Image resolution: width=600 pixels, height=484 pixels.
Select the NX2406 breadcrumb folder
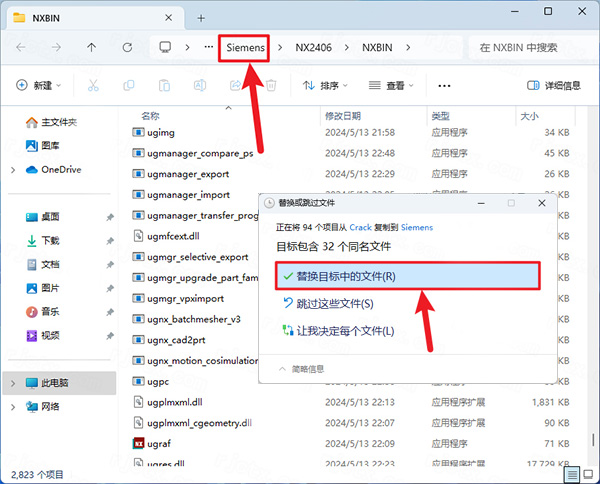pos(313,48)
